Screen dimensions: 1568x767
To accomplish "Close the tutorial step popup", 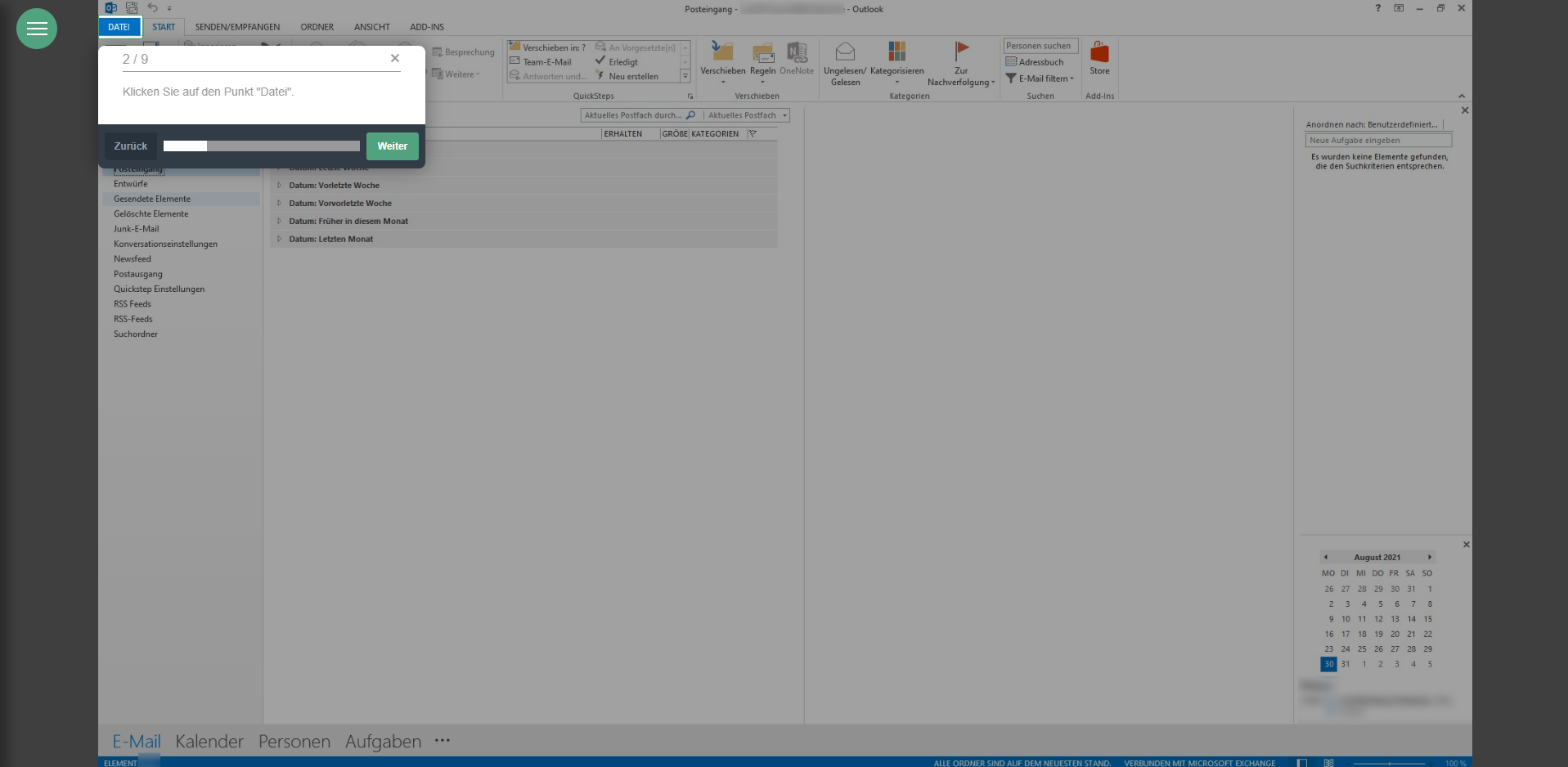I will [395, 58].
